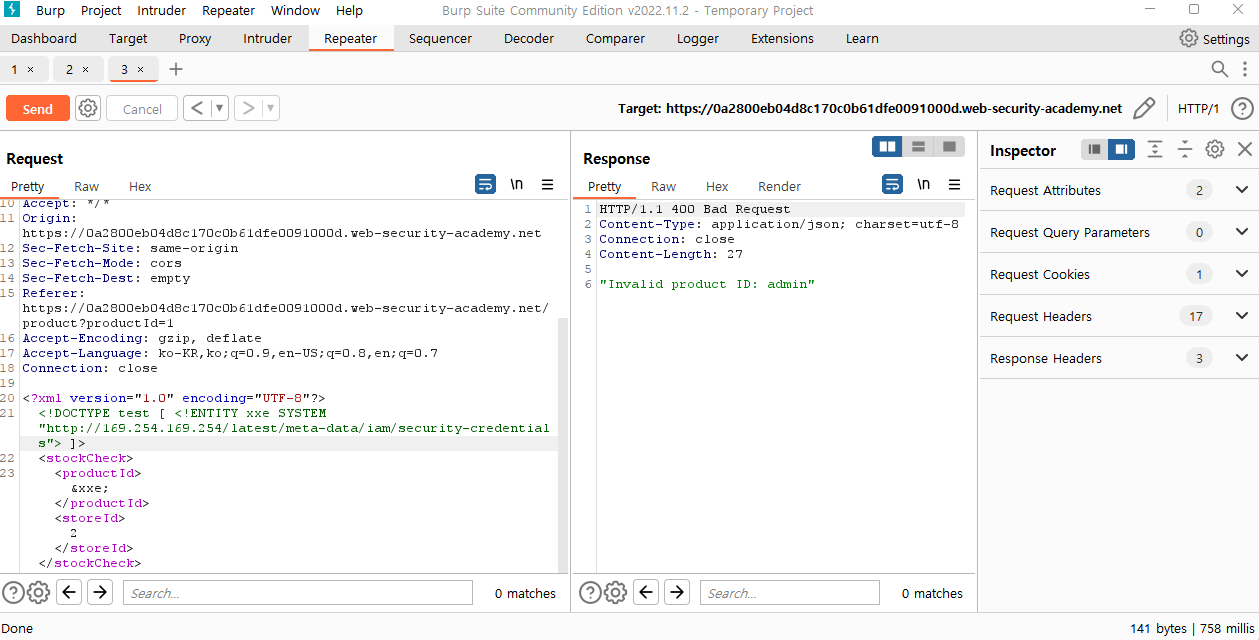This screenshot has height=640, width=1259.
Task: Open the Burp menu
Action: 50,10
